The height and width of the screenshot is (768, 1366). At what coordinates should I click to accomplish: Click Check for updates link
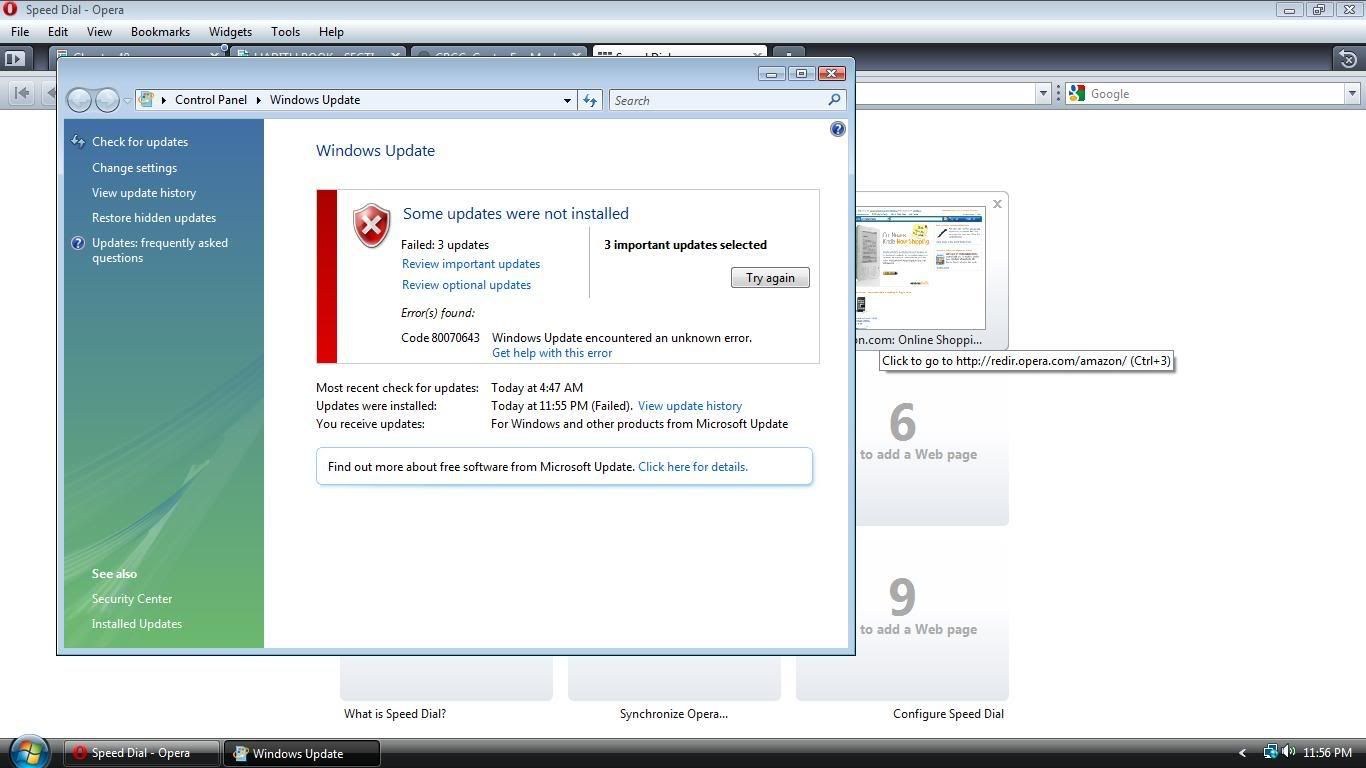(x=140, y=142)
